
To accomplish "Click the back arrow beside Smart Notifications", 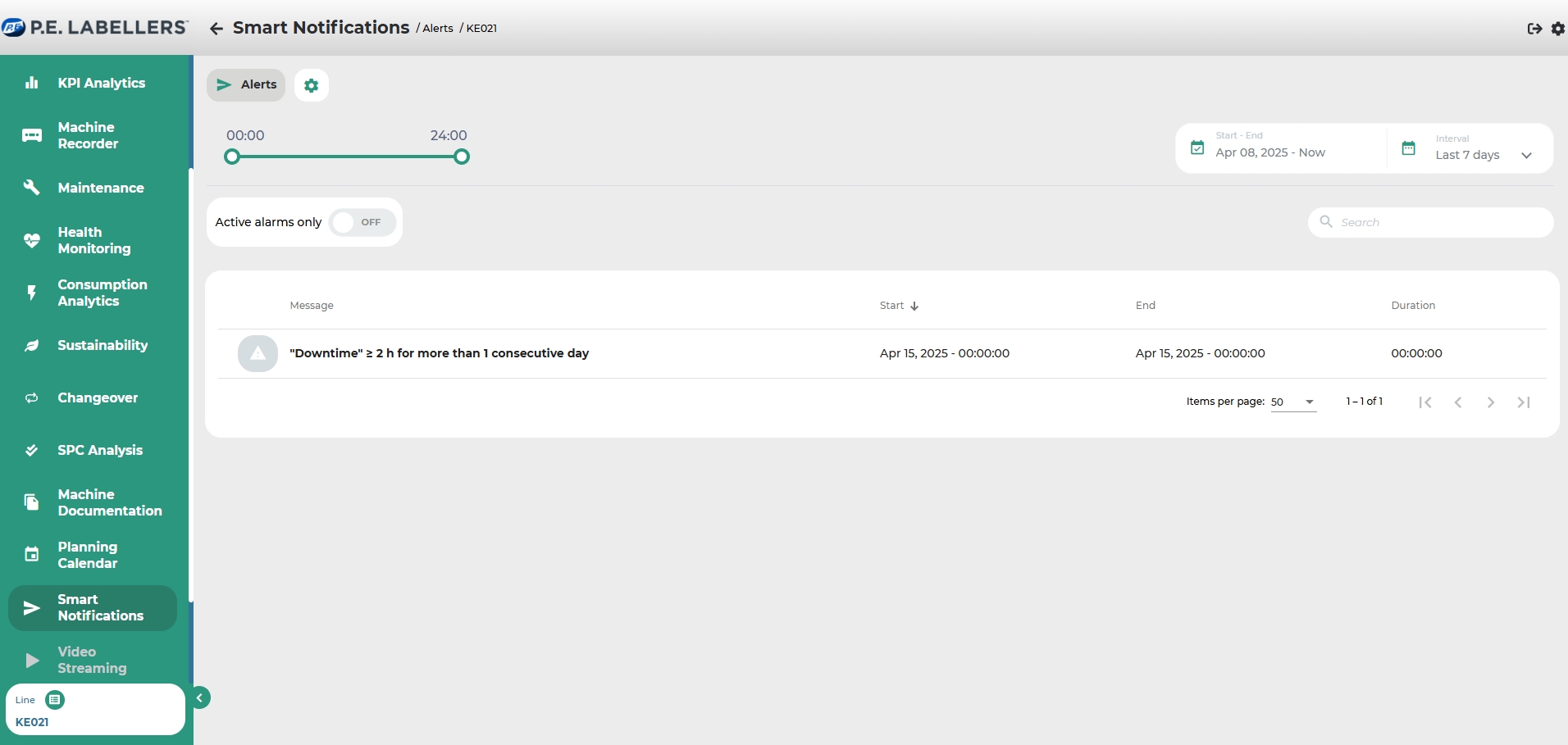I will (x=216, y=29).
